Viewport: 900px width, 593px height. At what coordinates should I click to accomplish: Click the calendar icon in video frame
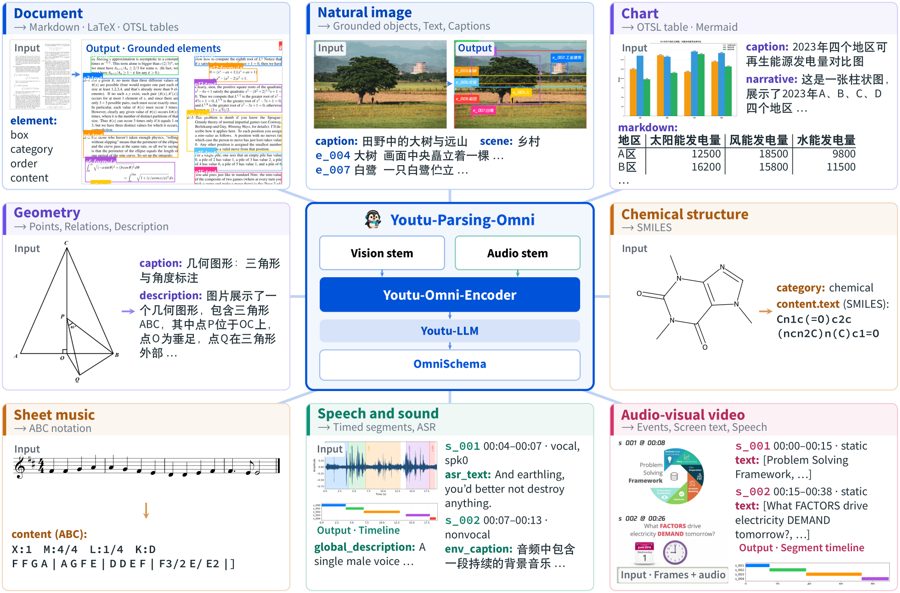[644, 553]
